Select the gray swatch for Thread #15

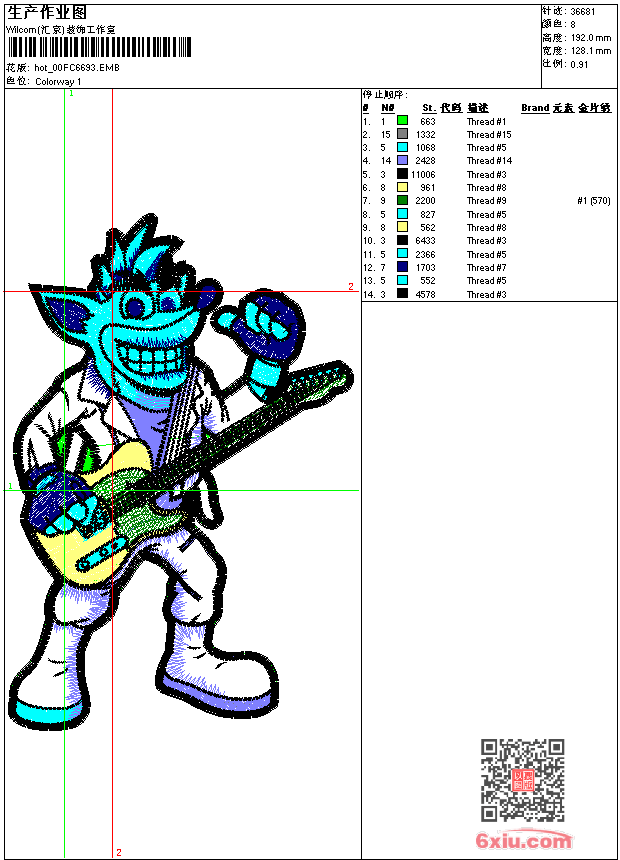pyautogui.click(x=402, y=134)
